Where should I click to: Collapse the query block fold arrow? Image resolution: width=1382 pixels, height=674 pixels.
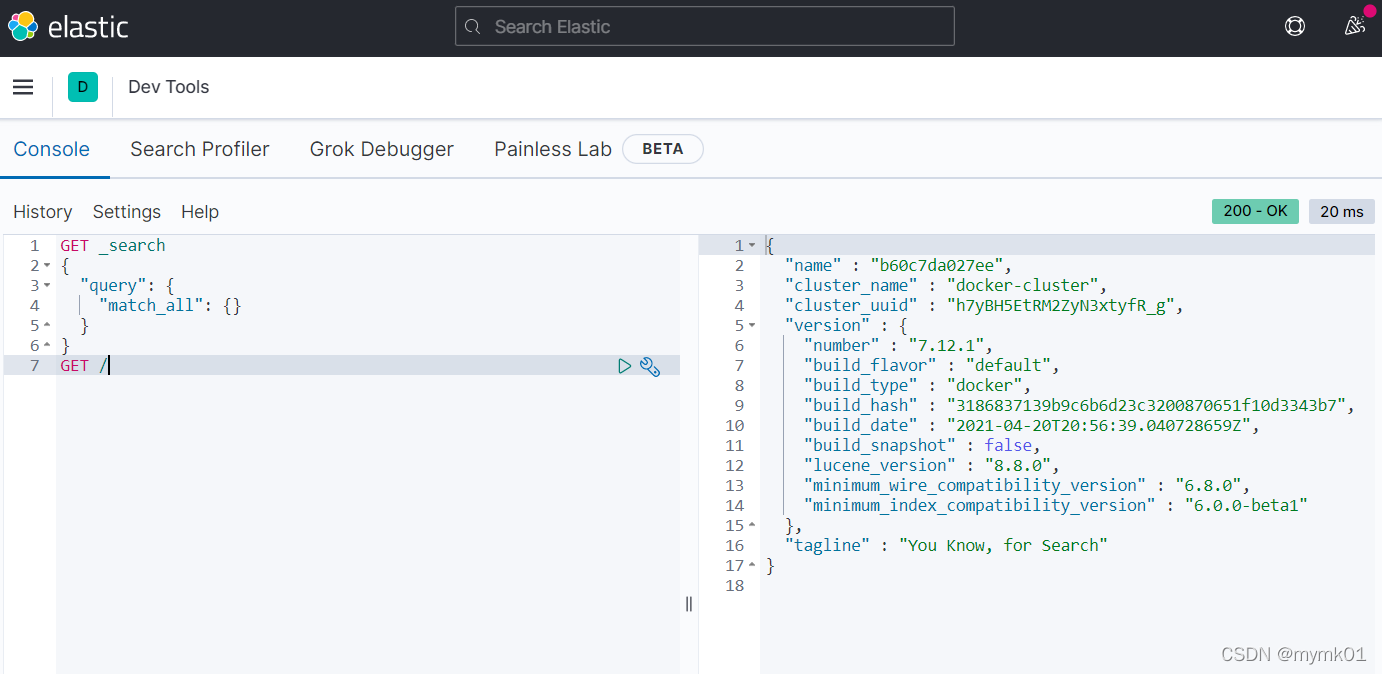pyautogui.click(x=47, y=286)
